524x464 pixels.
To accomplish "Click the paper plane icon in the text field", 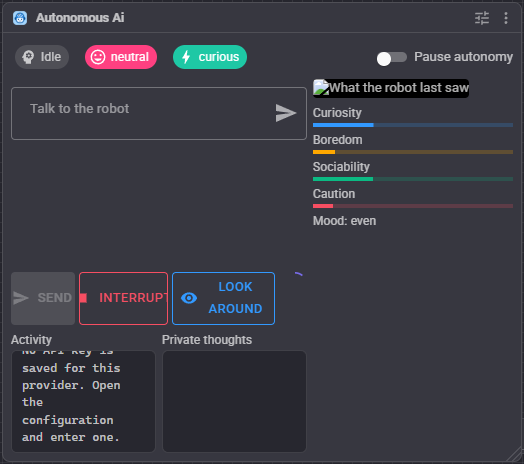I will coord(286,113).
